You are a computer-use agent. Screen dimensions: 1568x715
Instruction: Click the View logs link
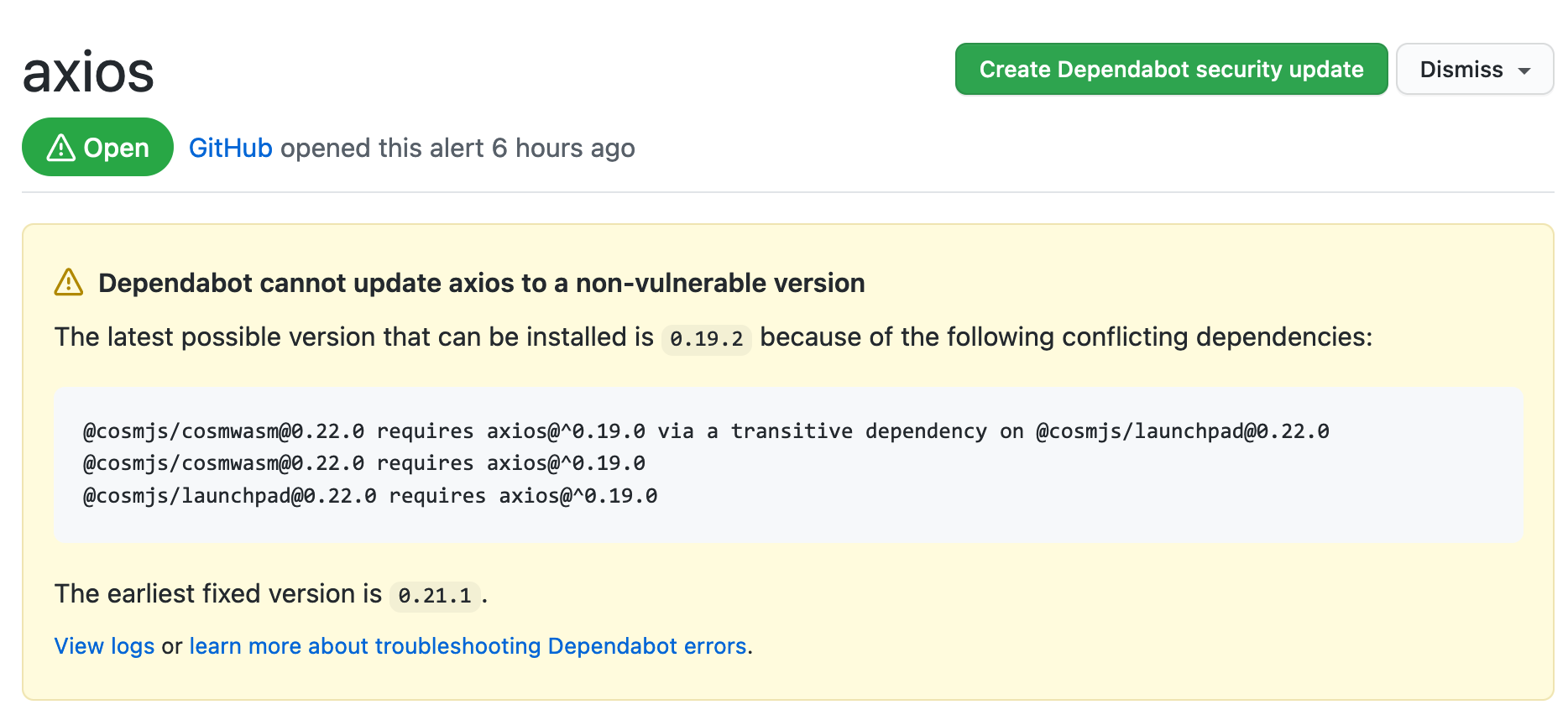(103, 646)
